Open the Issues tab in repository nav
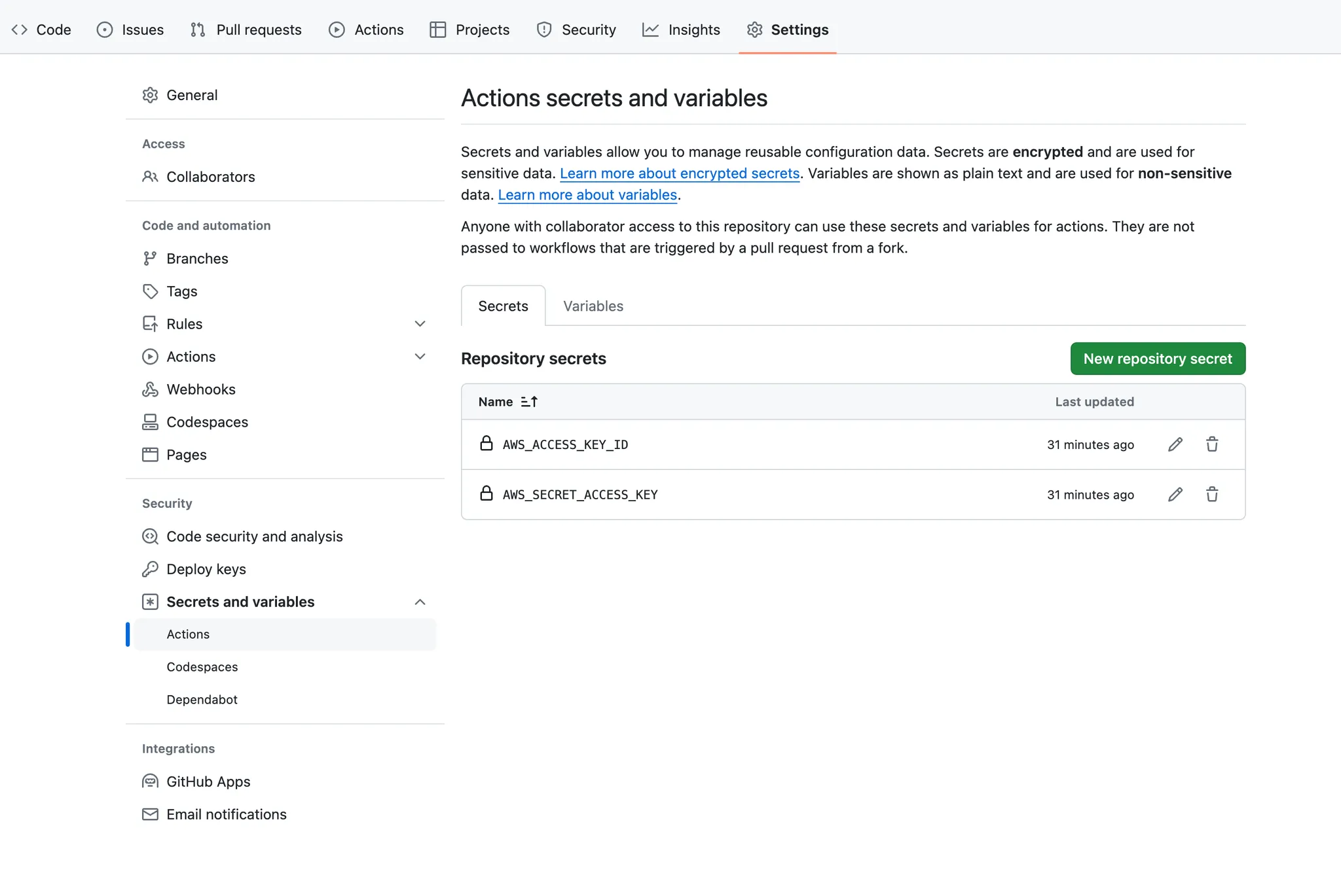Viewport: 1341px width, 896px height. tap(130, 29)
